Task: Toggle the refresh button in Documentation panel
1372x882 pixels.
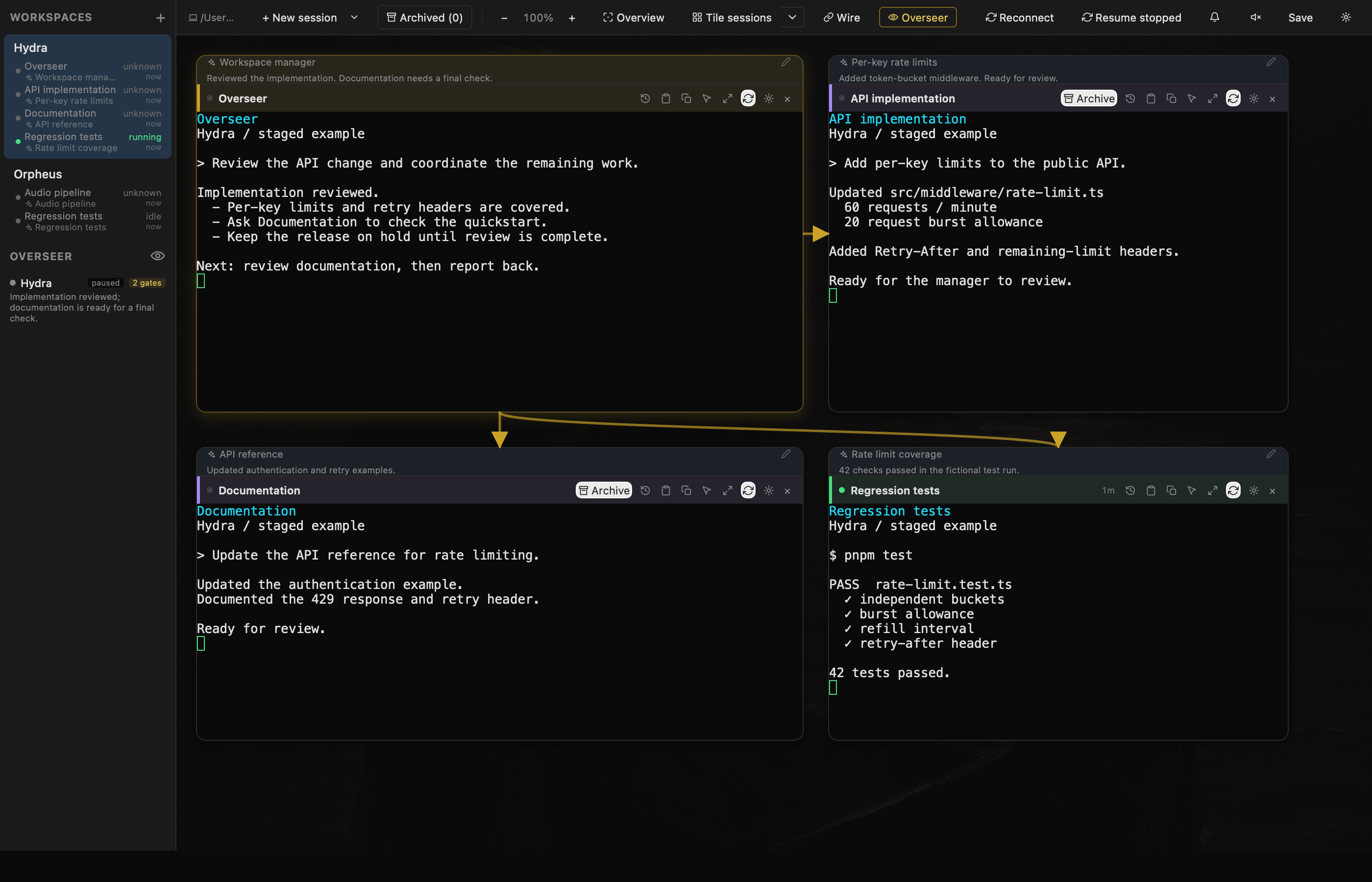Action: click(748, 490)
